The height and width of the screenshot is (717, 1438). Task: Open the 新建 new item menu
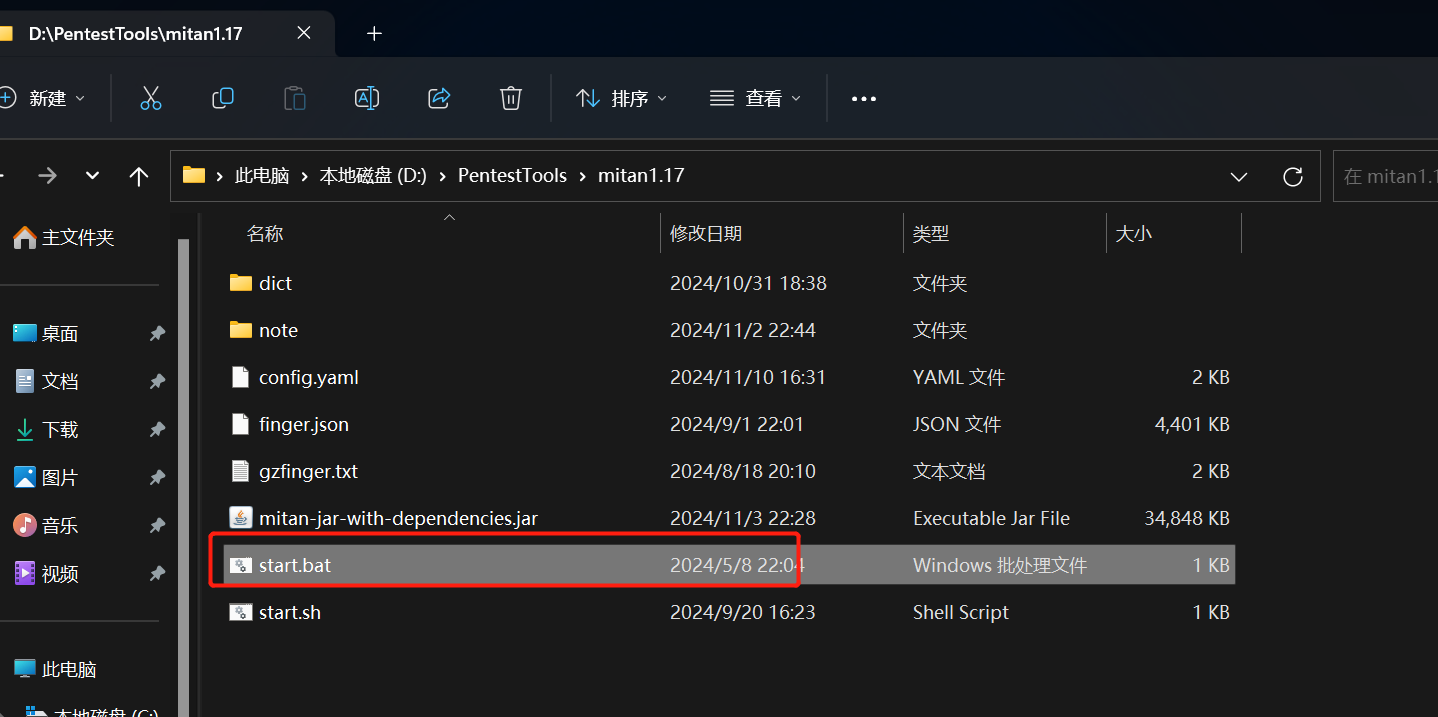coord(43,98)
